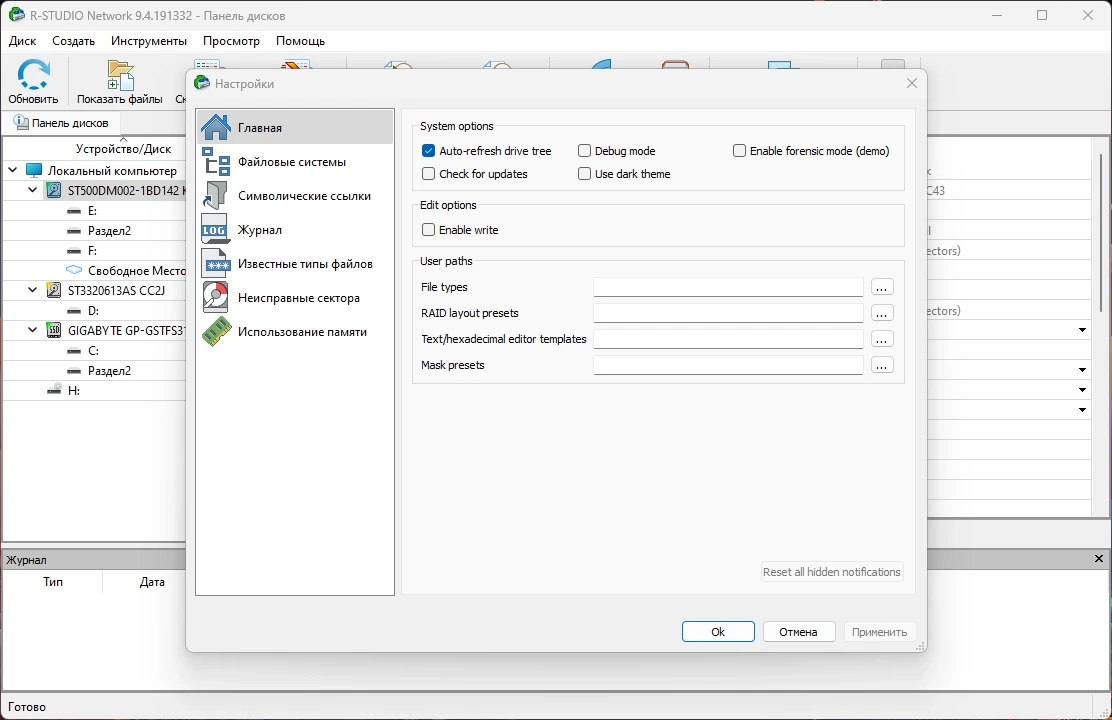Click the R-STUDIO title bar app icon

pyautogui.click(x=16, y=15)
